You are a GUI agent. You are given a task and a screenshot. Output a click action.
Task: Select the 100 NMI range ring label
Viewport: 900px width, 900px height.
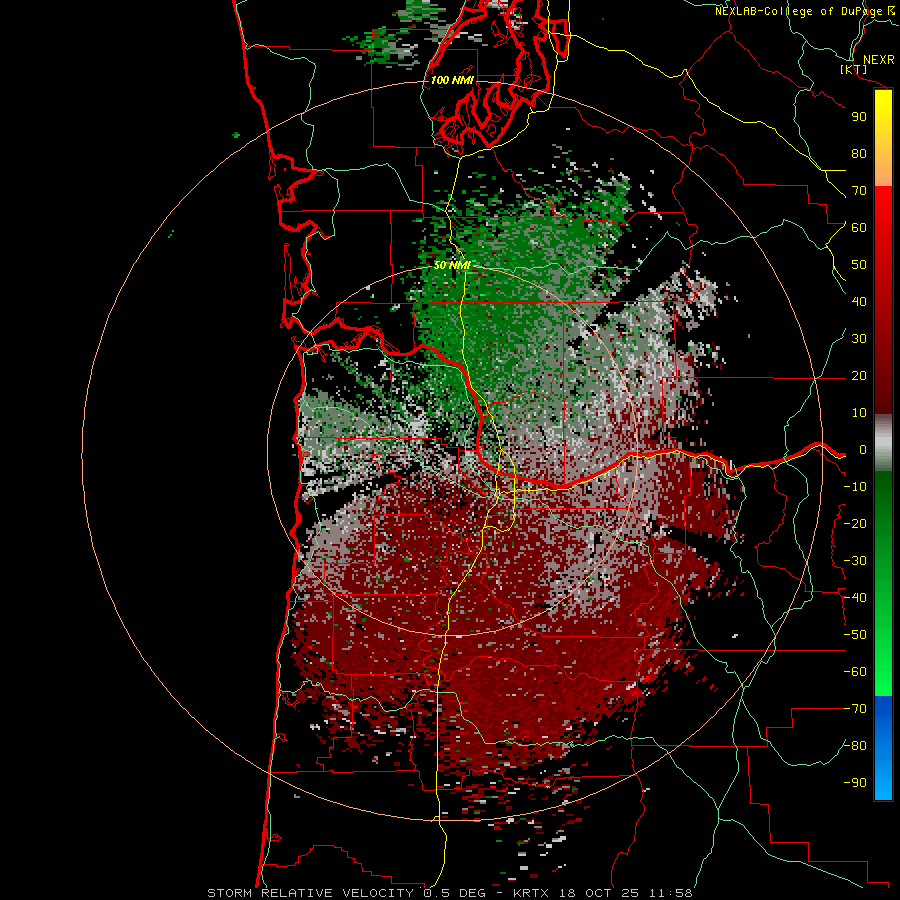(x=452, y=80)
